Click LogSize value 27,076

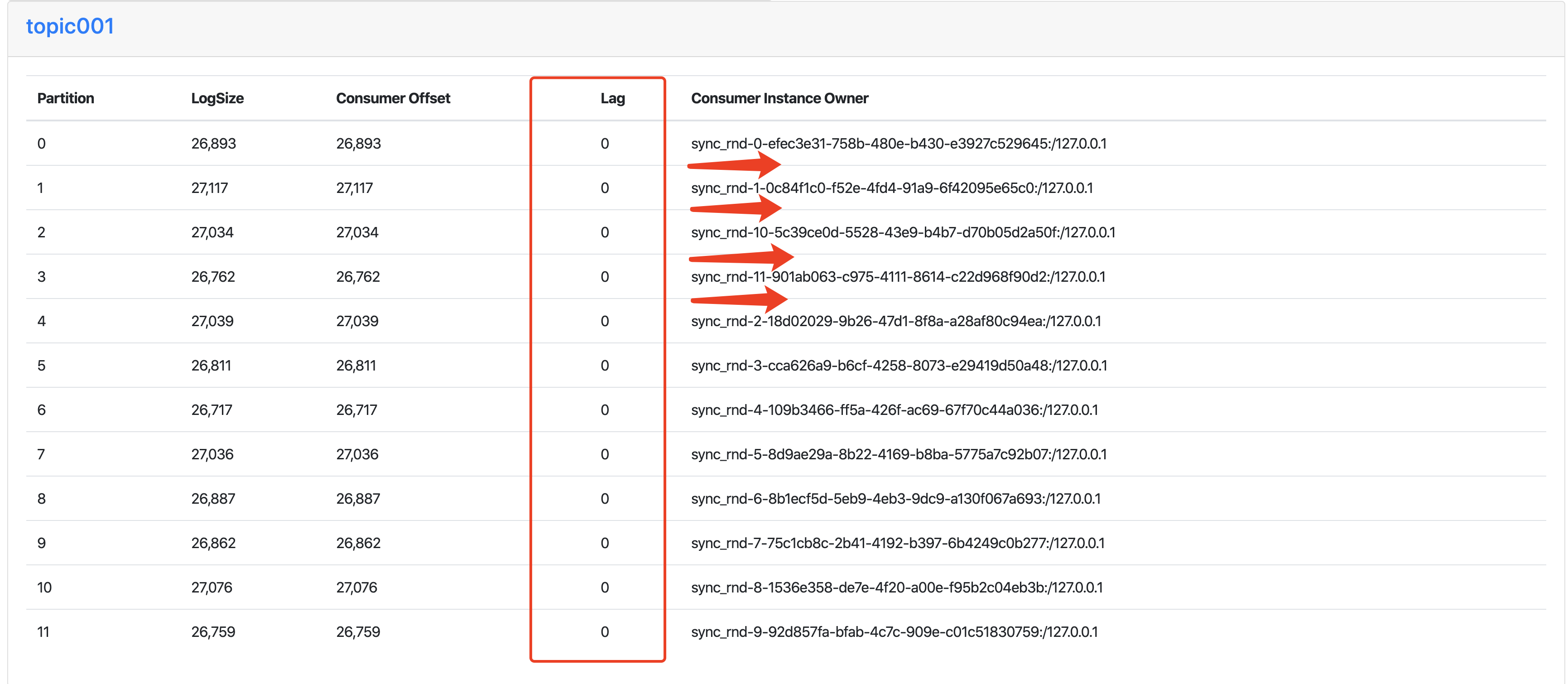click(x=211, y=588)
